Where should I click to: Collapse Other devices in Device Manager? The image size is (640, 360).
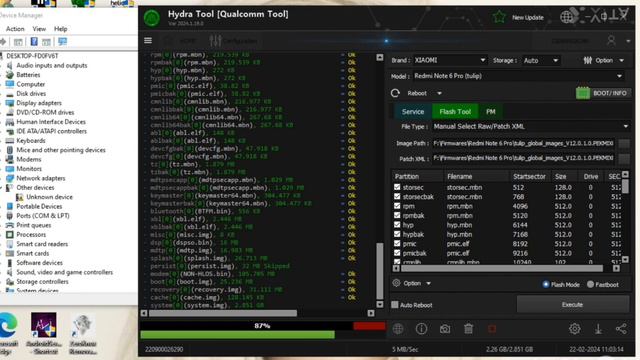tap(2, 187)
